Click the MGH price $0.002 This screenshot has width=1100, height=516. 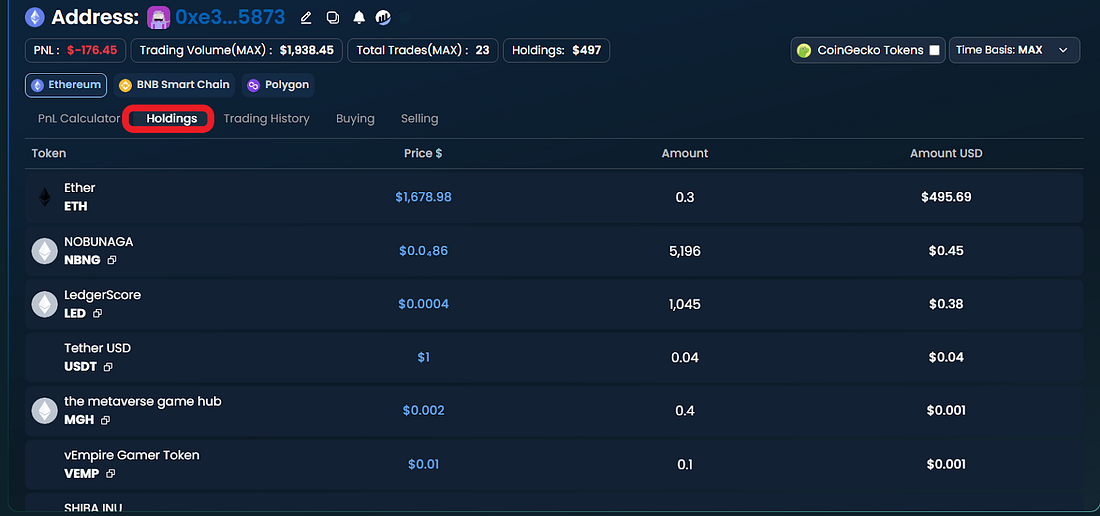(x=423, y=411)
